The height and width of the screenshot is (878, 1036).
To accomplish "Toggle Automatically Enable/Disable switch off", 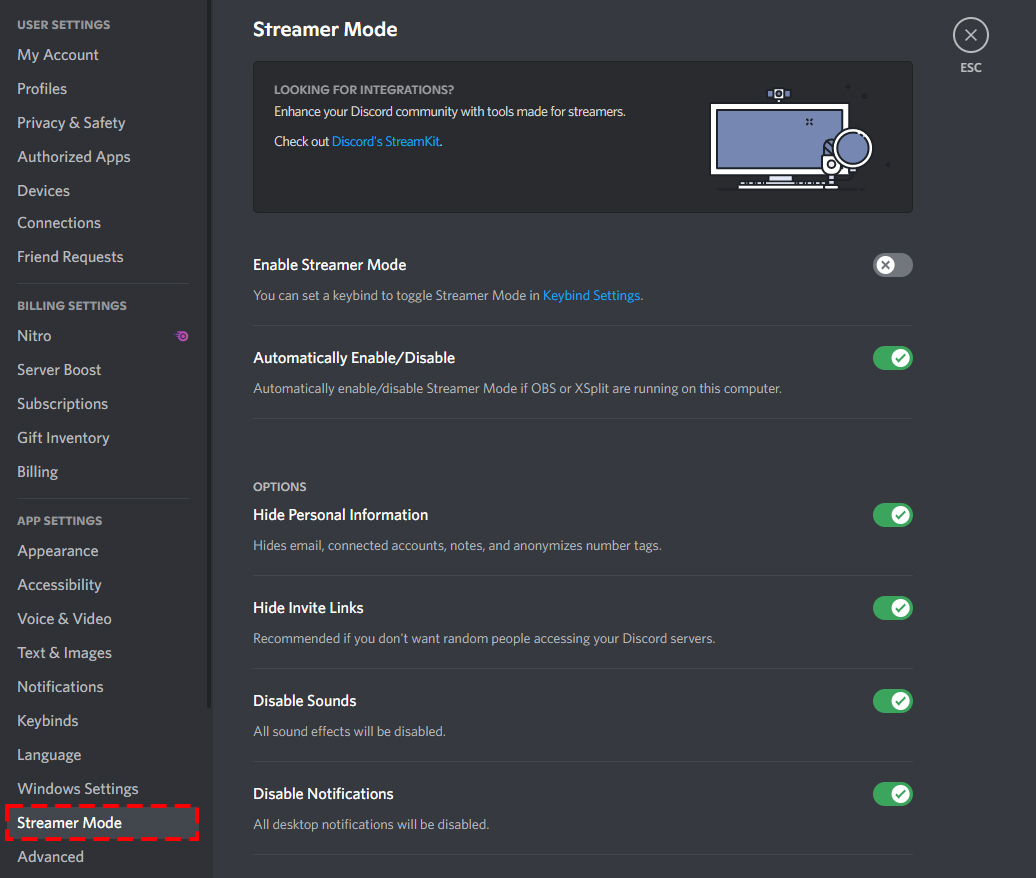I will click(x=892, y=358).
